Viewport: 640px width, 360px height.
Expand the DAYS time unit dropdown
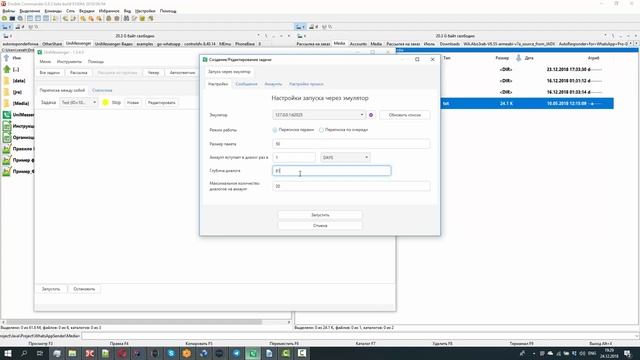tap(366, 158)
